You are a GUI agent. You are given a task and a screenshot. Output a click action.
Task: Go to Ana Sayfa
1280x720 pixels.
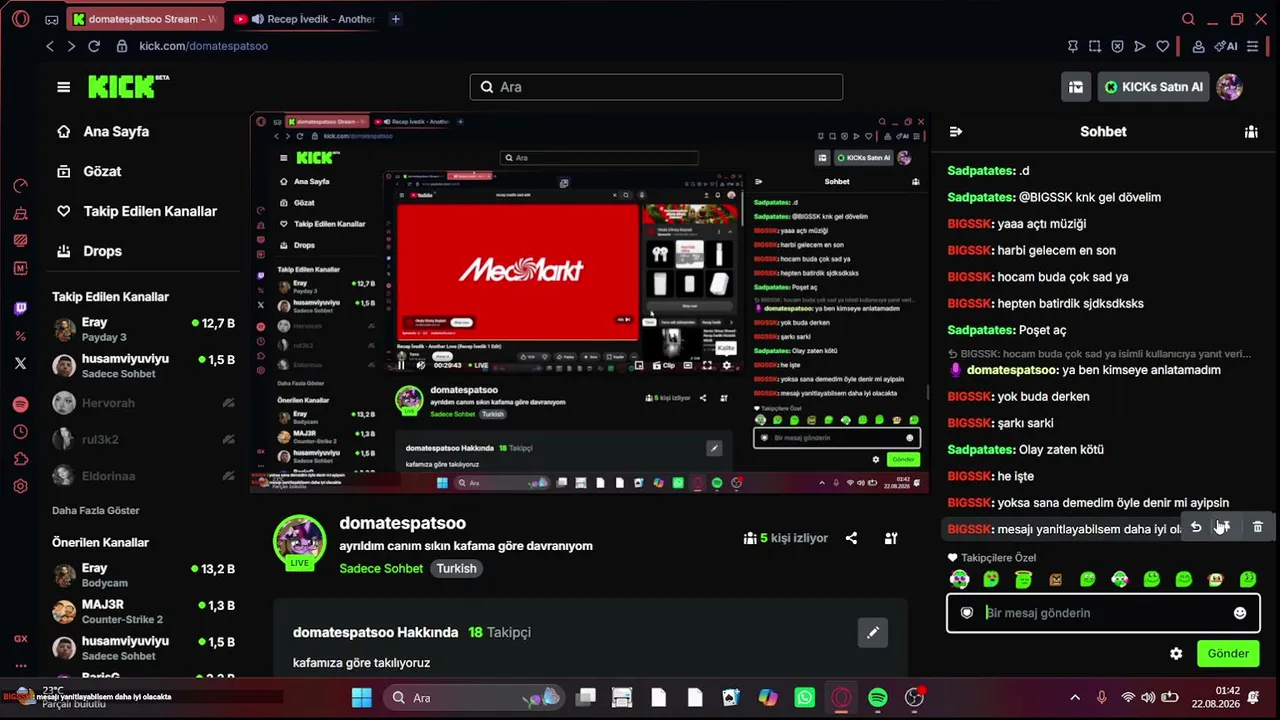(x=103, y=131)
